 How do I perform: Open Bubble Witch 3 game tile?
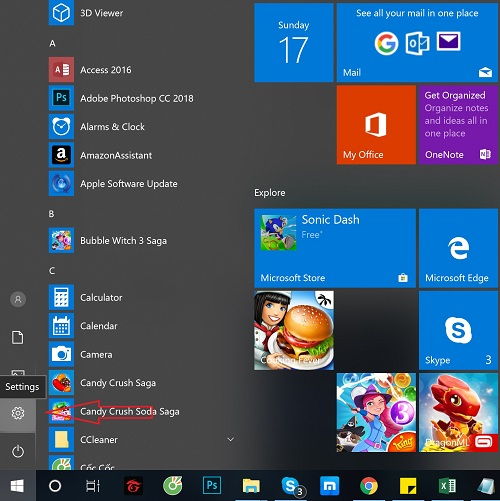click(x=376, y=413)
